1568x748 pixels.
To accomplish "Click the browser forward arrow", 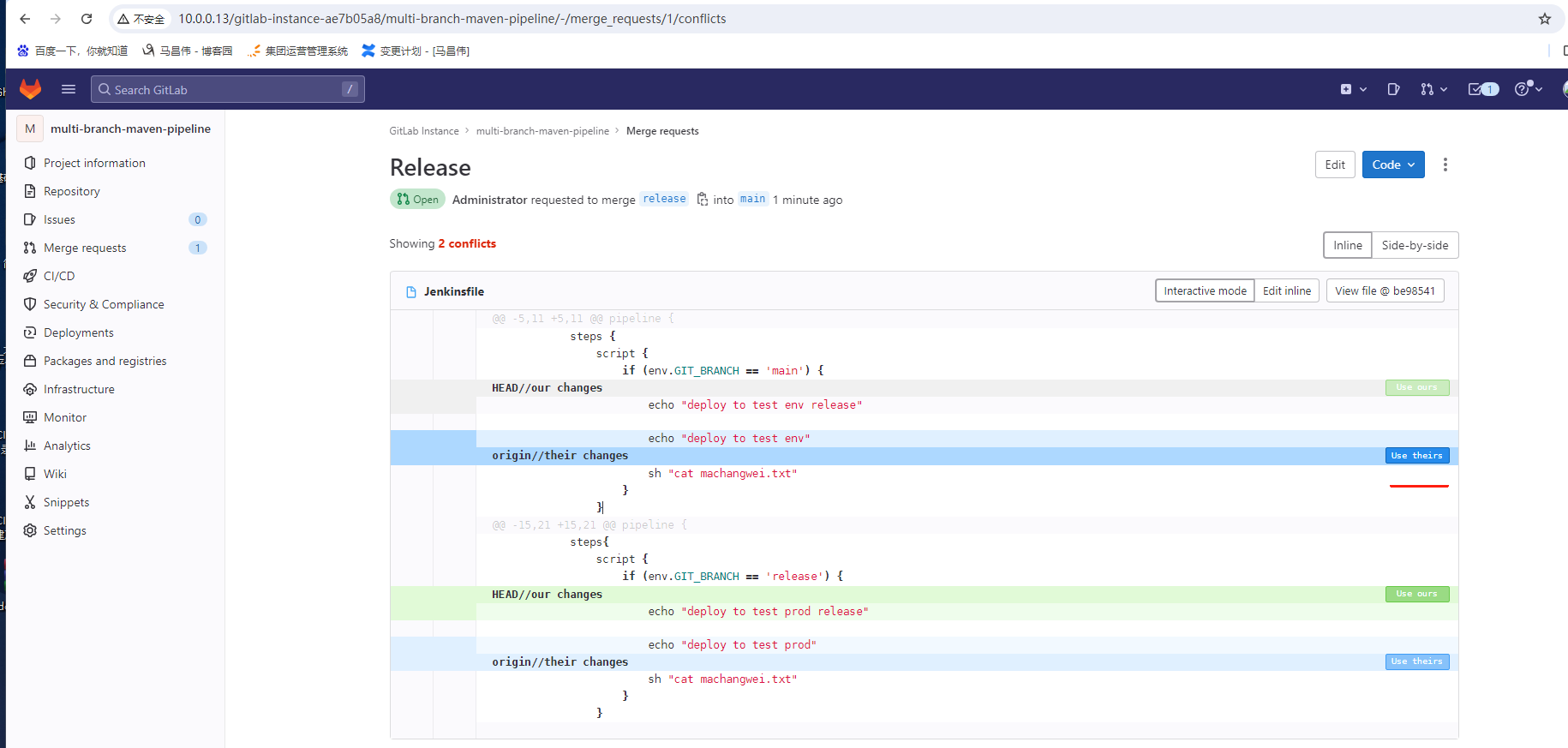I will pyautogui.click(x=56, y=19).
